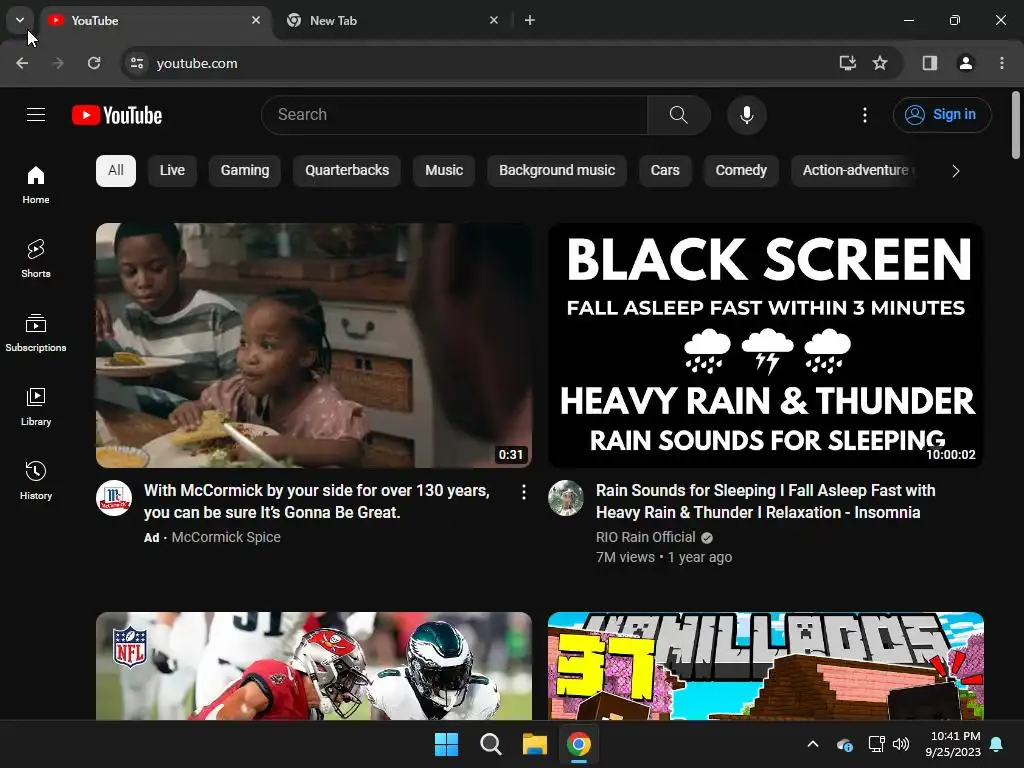Click the Chrome taskbar icon
This screenshot has height=768, width=1024.
coord(579,744)
